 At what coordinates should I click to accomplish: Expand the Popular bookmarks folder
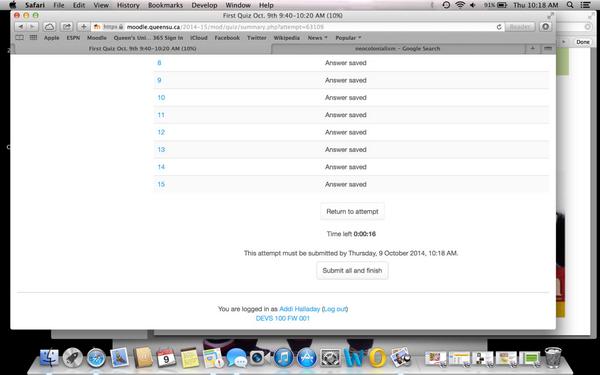click(348, 38)
